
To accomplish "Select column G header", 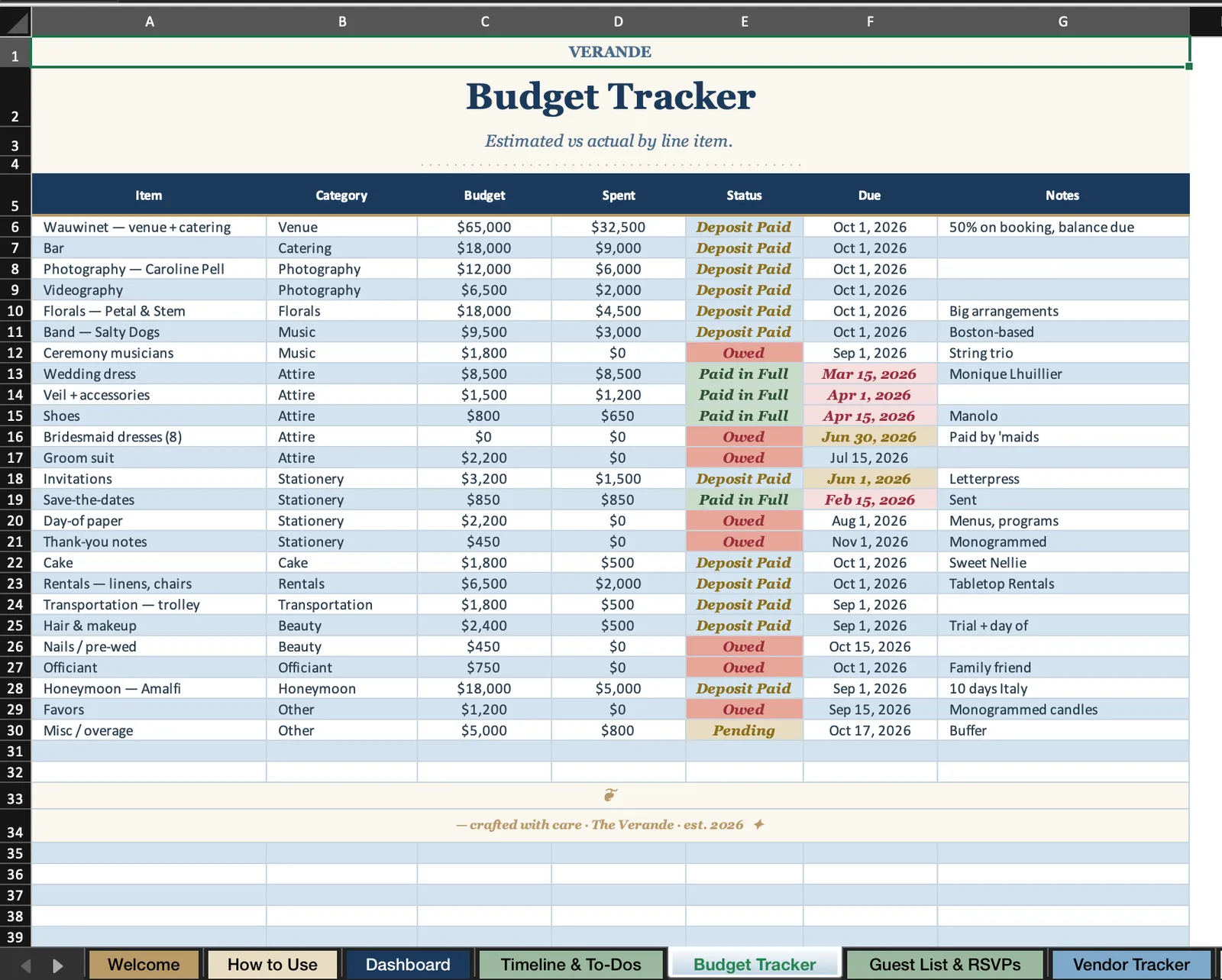I will (x=1063, y=21).
